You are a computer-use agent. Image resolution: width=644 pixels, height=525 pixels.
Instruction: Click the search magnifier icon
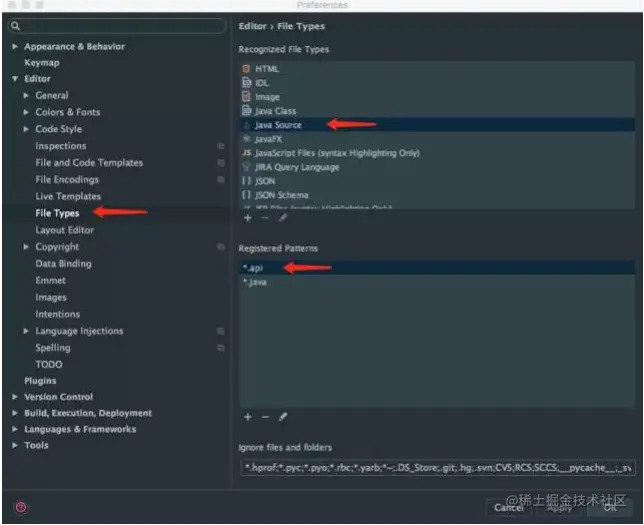[x=16, y=26]
